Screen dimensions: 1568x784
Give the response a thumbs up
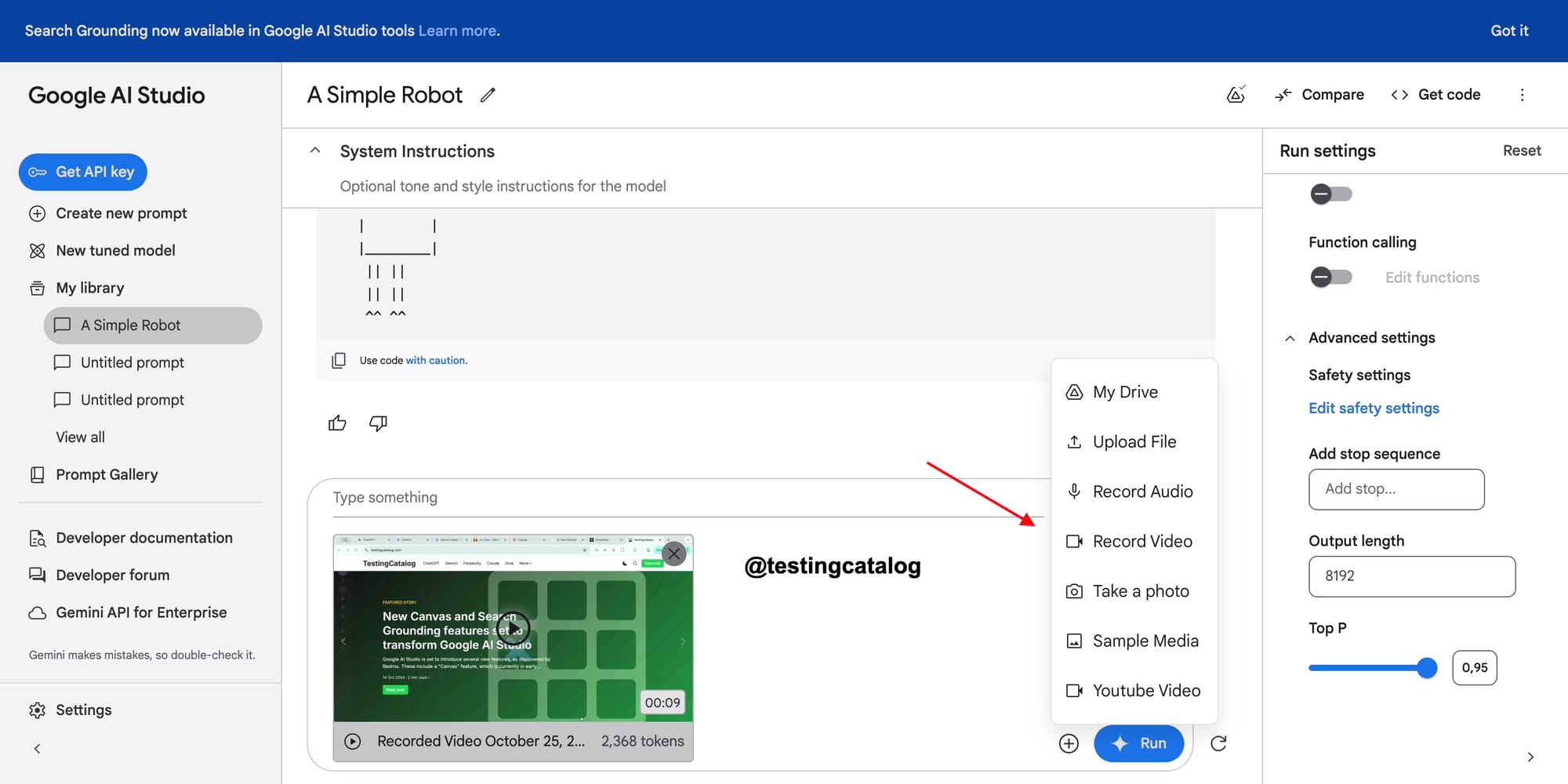(x=337, y=423)
